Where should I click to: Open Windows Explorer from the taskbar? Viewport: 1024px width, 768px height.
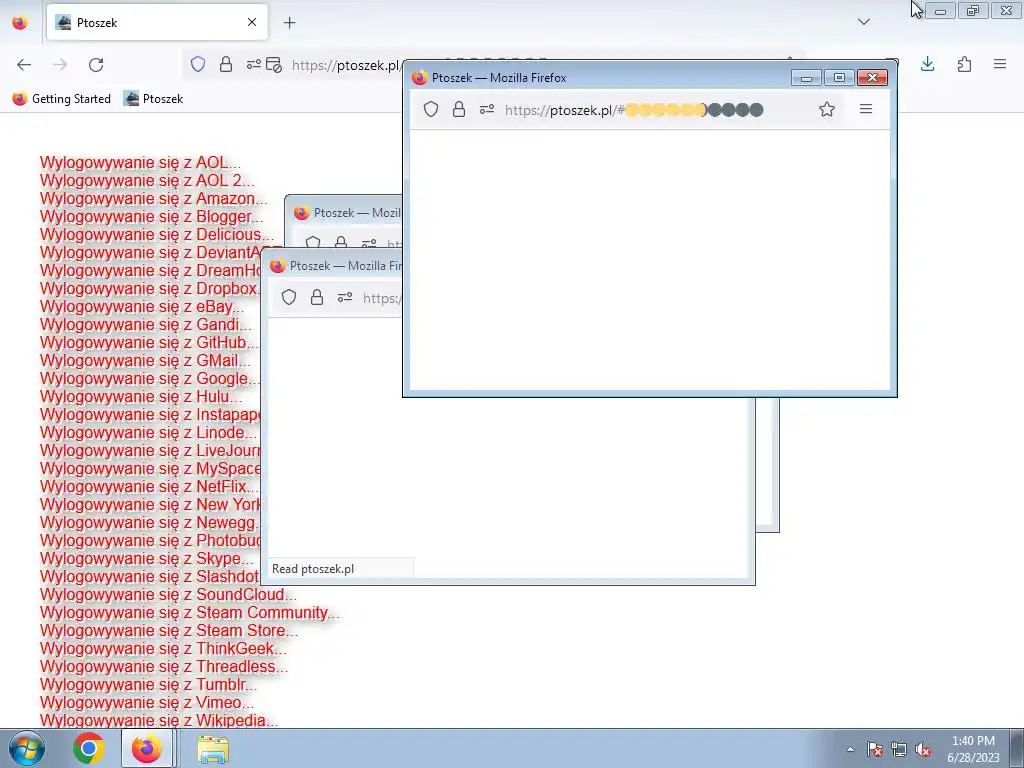[x=213, y=749]
